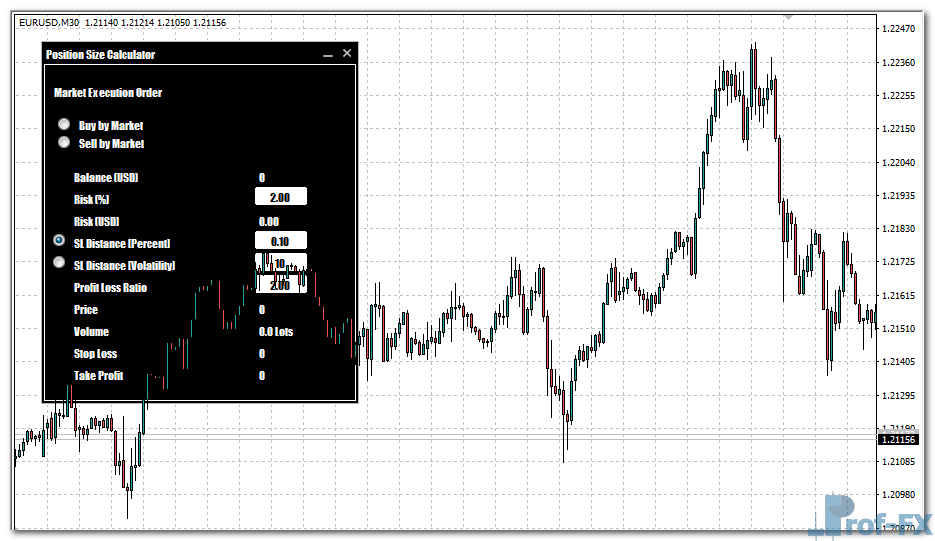Click the Take Profit label
Screen dimensions: 935x541
click(x=98, y=376)
